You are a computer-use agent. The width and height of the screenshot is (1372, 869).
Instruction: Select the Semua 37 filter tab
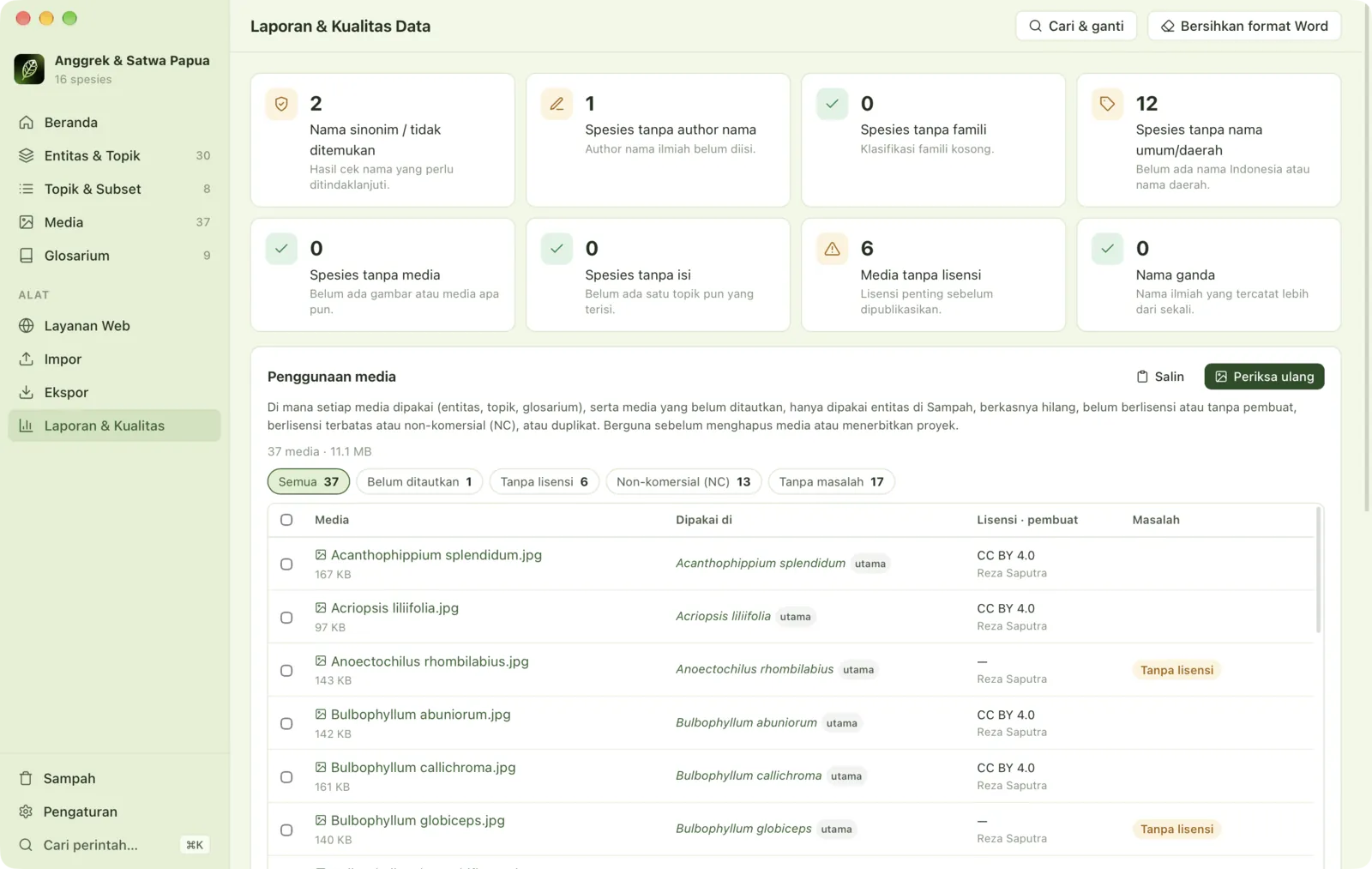tap(309, 482)
